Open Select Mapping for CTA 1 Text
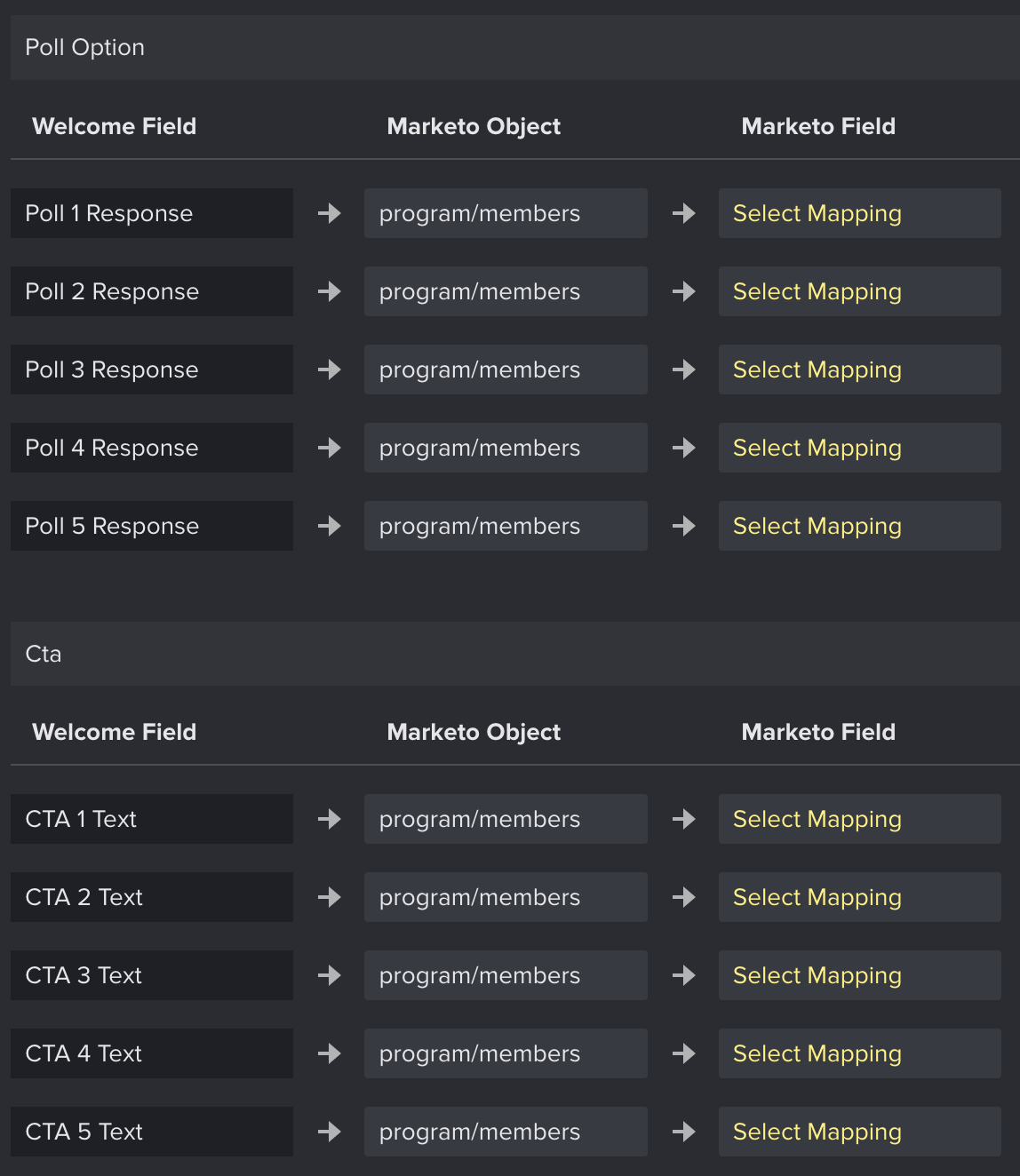 (x=859, y=819)
